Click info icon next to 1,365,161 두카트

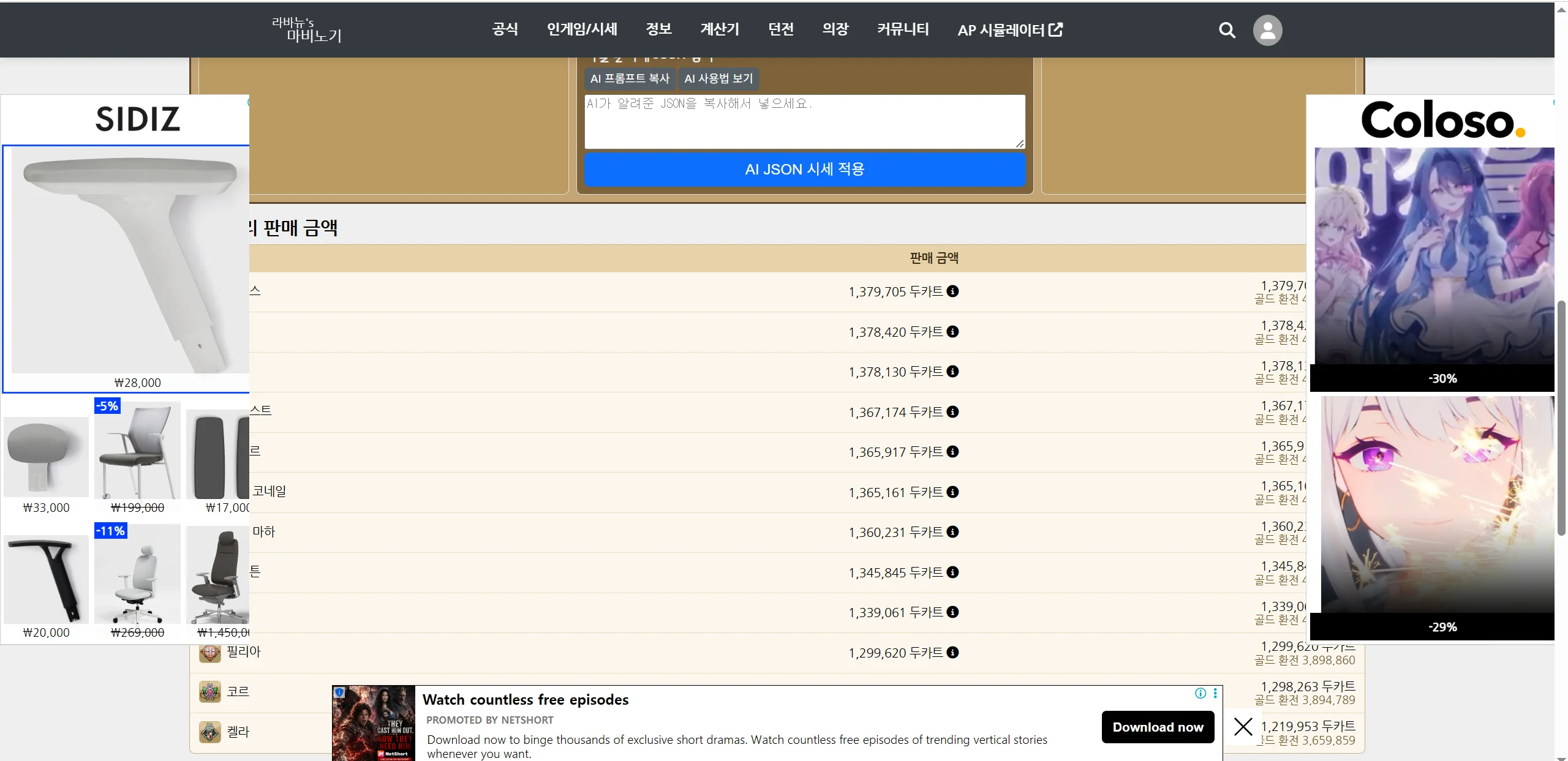(x=952, y=492)
